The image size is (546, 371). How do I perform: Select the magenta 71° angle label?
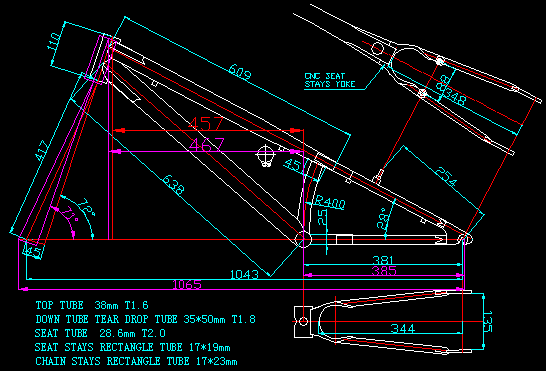pyautogui.click(x=71, y=214)
